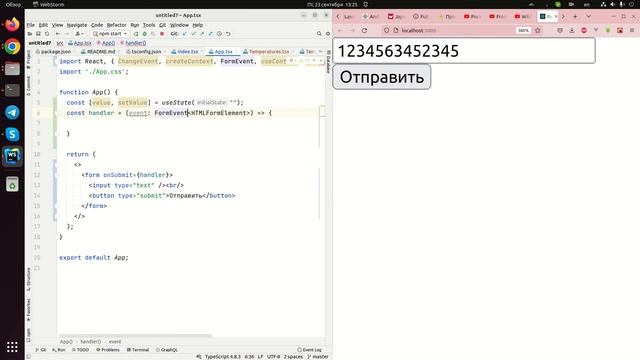This screenshot has width=640, height=360.
Task: Click LF line separator selector
Action: click(x=260, y=357)
